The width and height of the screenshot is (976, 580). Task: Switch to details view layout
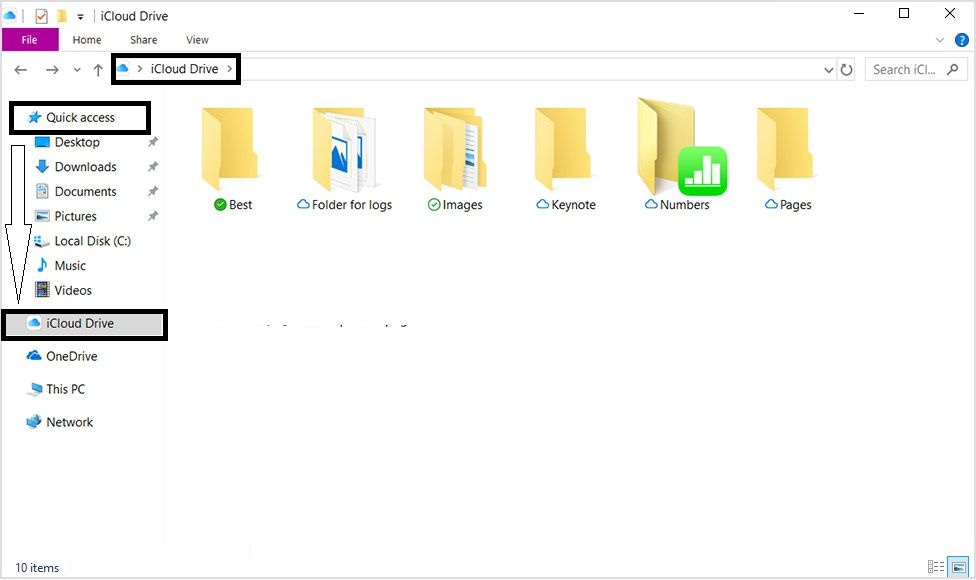pyautogui.click(x=936, y=567)
